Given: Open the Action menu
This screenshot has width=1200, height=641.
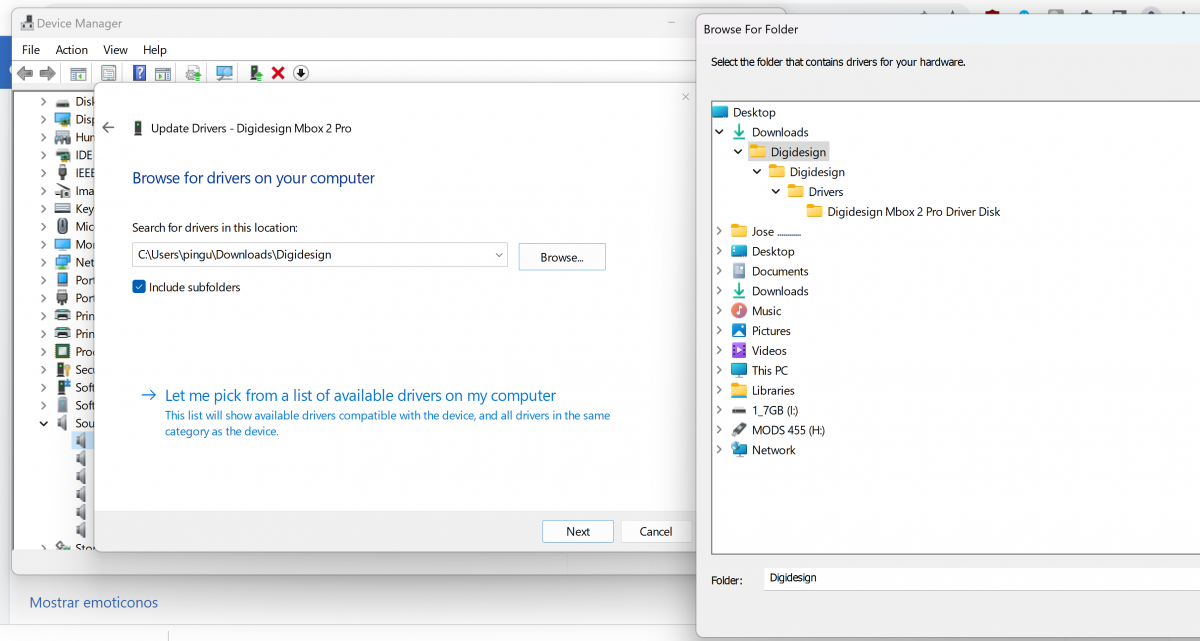Looking at the screenshot, I should (x=71, y=49).
